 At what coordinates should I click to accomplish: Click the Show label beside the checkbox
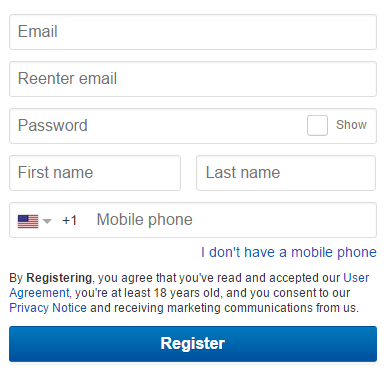(x=351, y=125)
